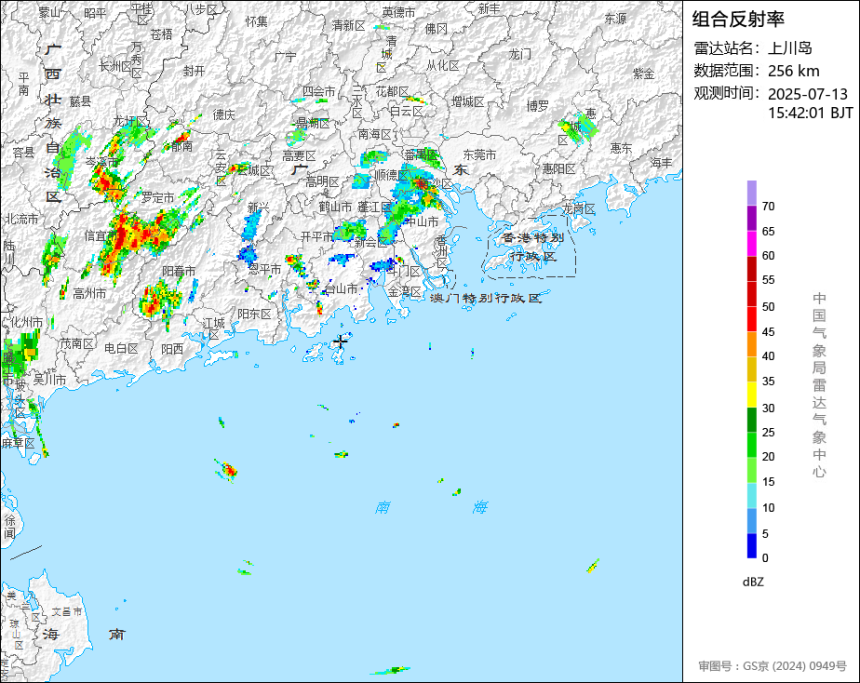Click the 茂南区 district label

coord(77,344)
